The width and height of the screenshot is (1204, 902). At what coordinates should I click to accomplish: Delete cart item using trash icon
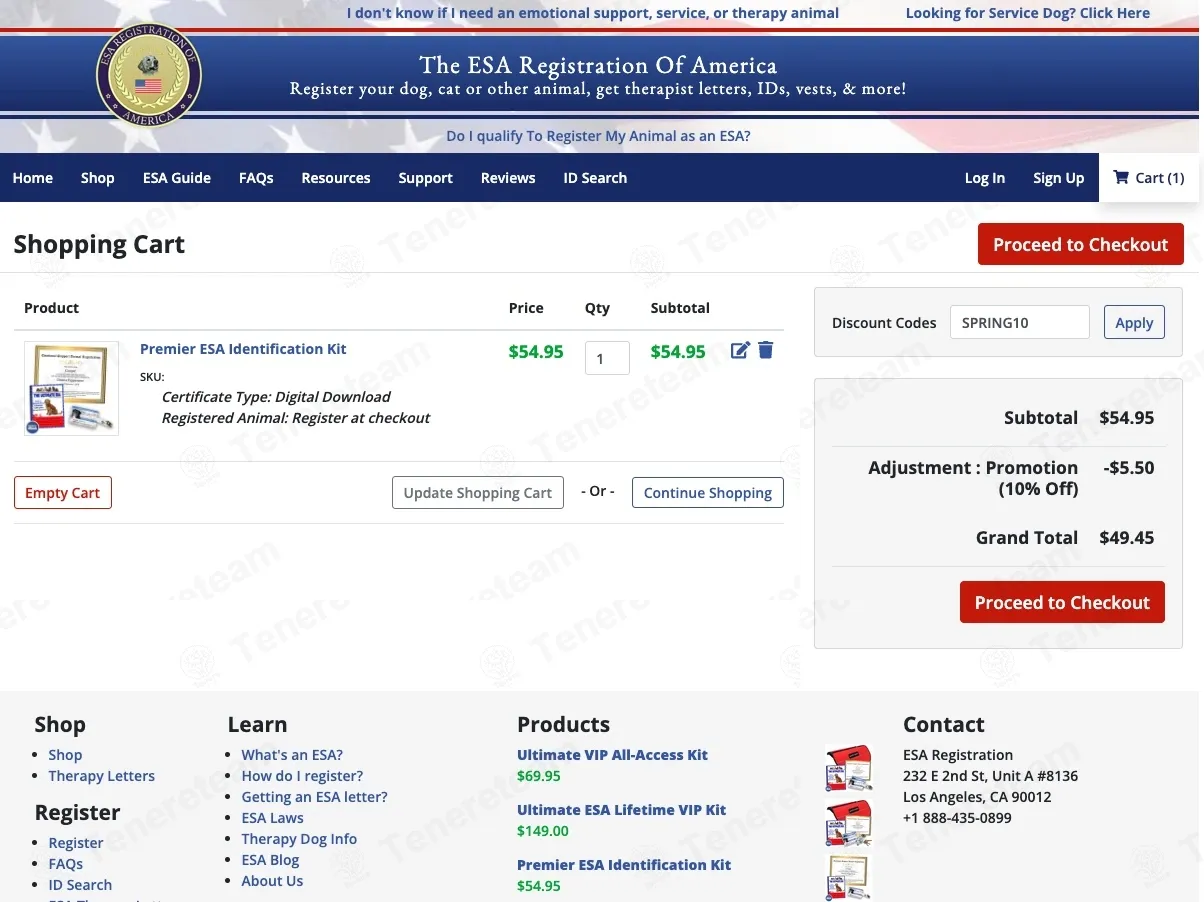coord(766,350)
